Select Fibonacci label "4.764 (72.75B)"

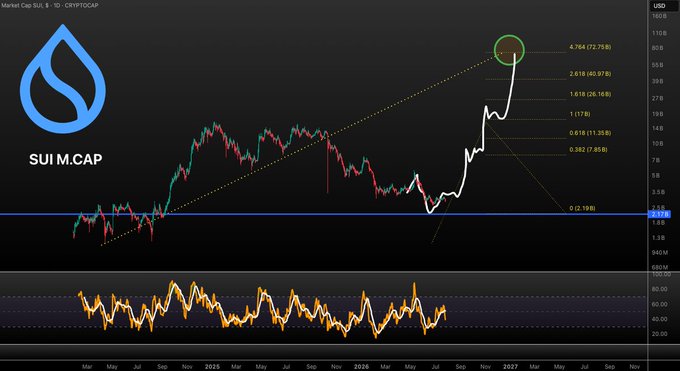pos(590,47)
